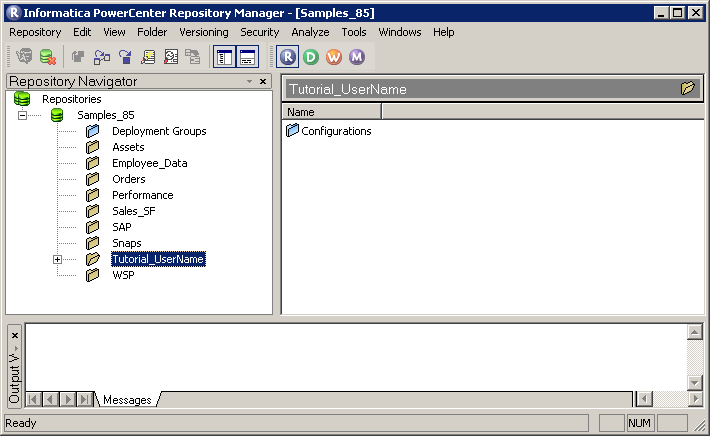Launch the Designer (D) tool
This screenshot has width=710, height=436.
(311, 57)
